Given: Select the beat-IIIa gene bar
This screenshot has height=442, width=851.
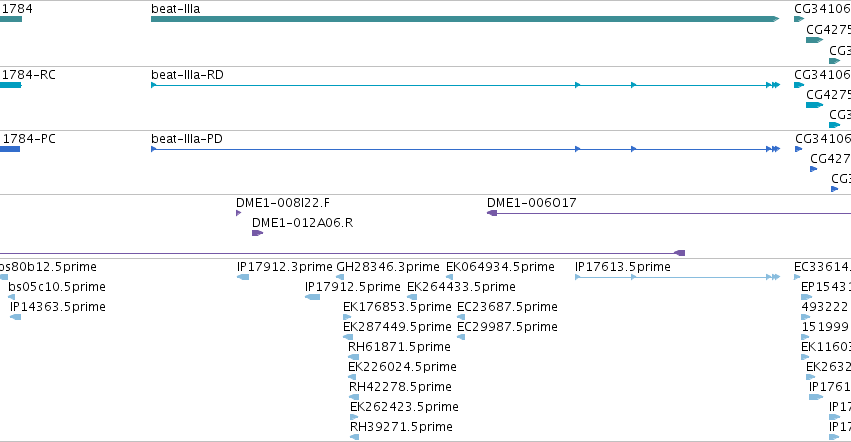Looking at the screenshot, I should [x=465, y=19].
